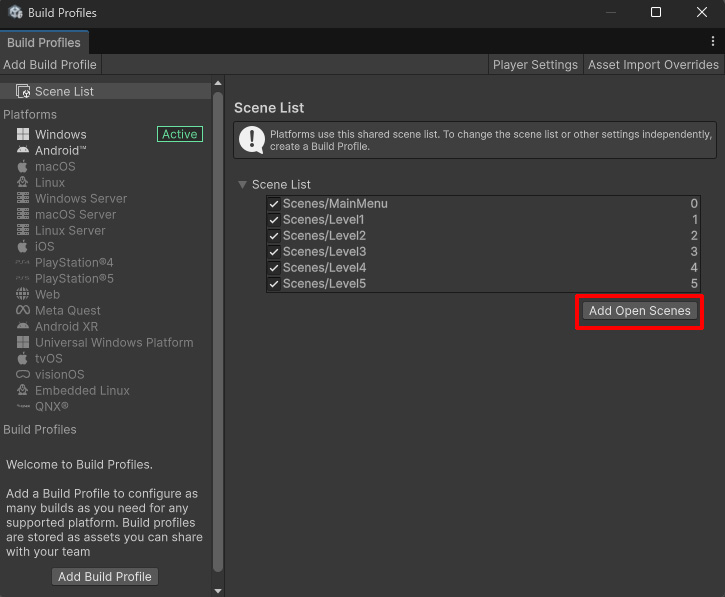Select the Linux platform label
This screenshot has width=725, height=597.
(x=50, y=183)
